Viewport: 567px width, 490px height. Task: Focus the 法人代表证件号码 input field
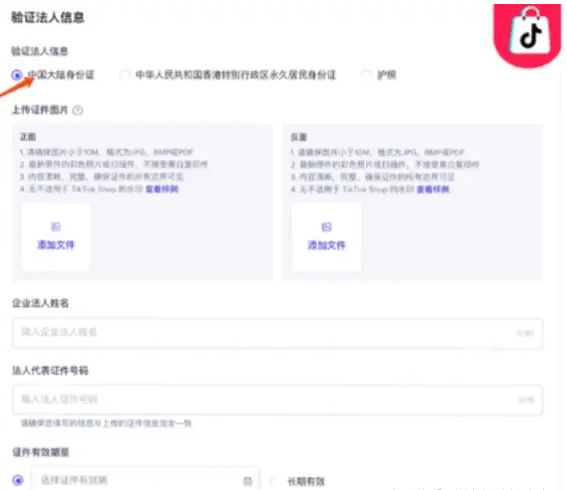[278, 400]
